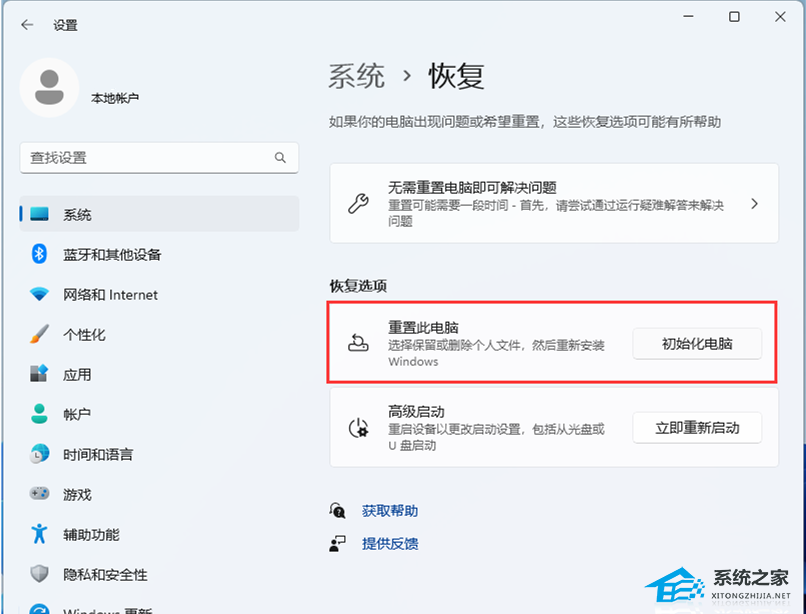806x614 pixels.
Task: Click the search magnifier icon
Action: (280, 157)
